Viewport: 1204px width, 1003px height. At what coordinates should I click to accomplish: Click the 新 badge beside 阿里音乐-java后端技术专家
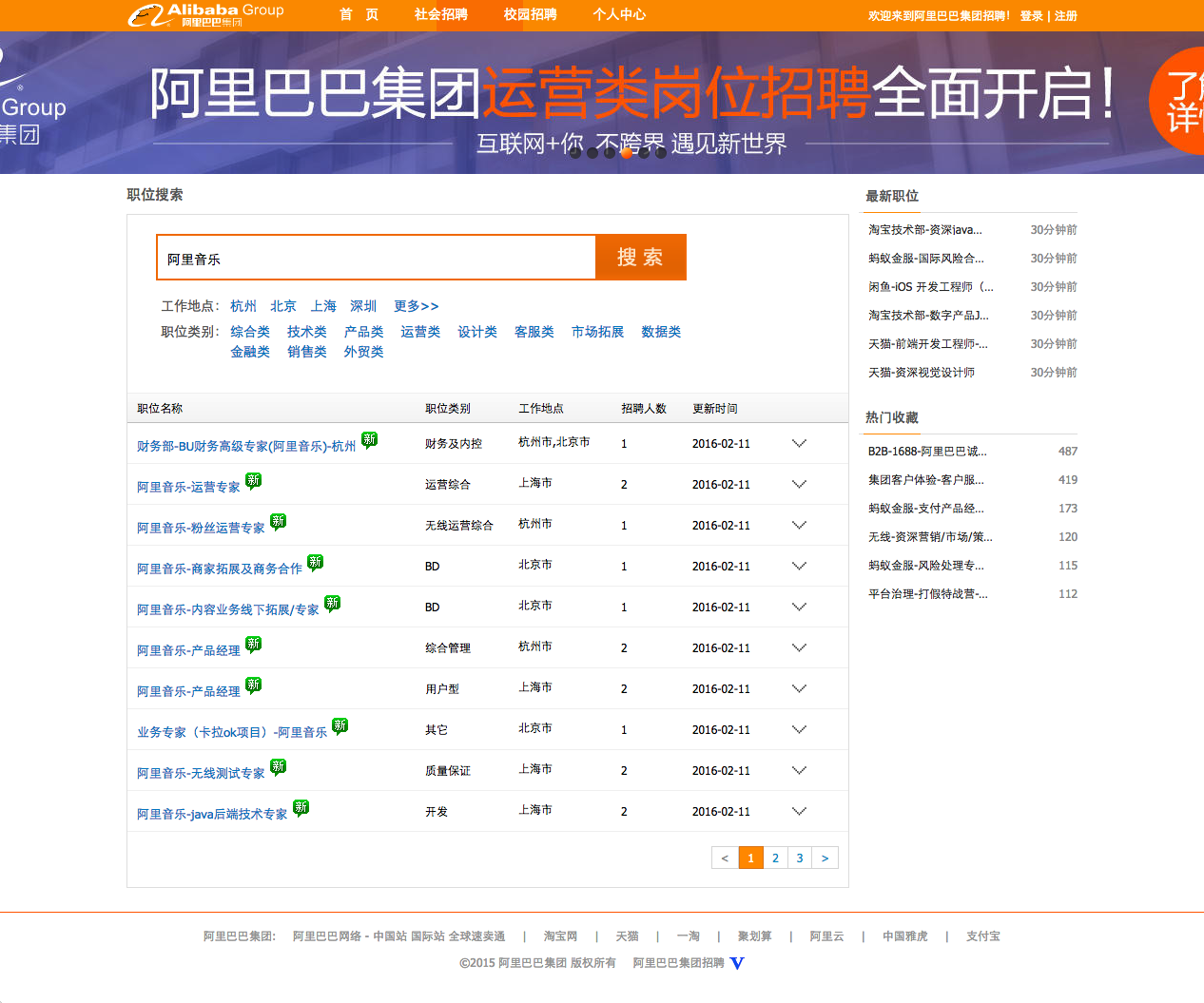pyautogui.click(x=301, y=807)
